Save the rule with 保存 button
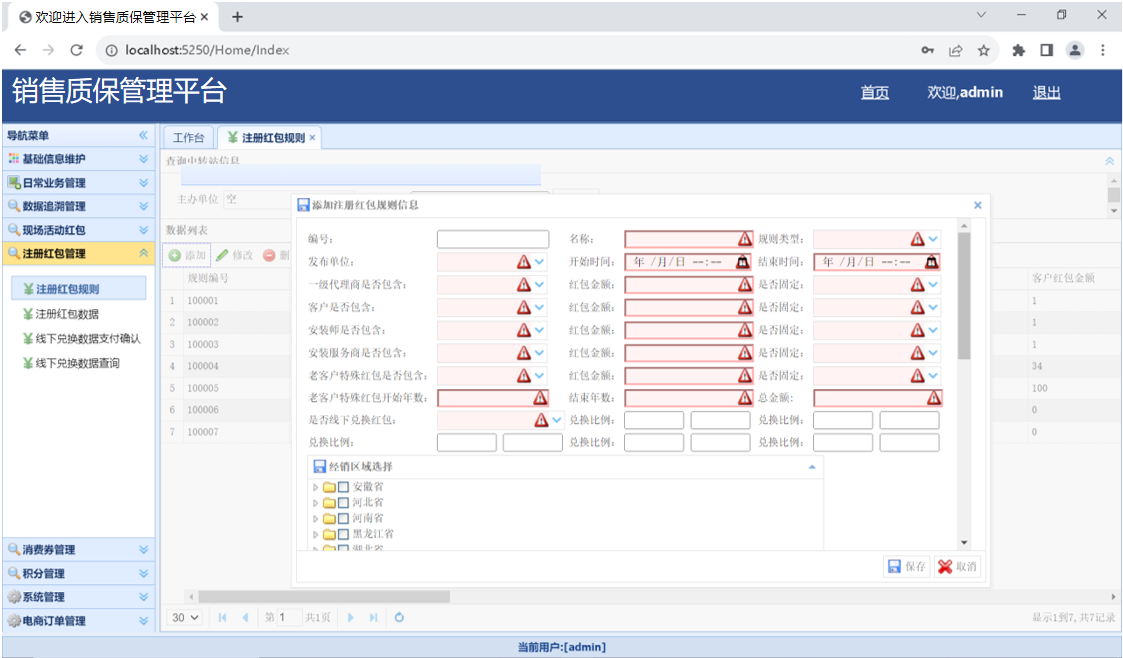 click(x=907, y=566)
